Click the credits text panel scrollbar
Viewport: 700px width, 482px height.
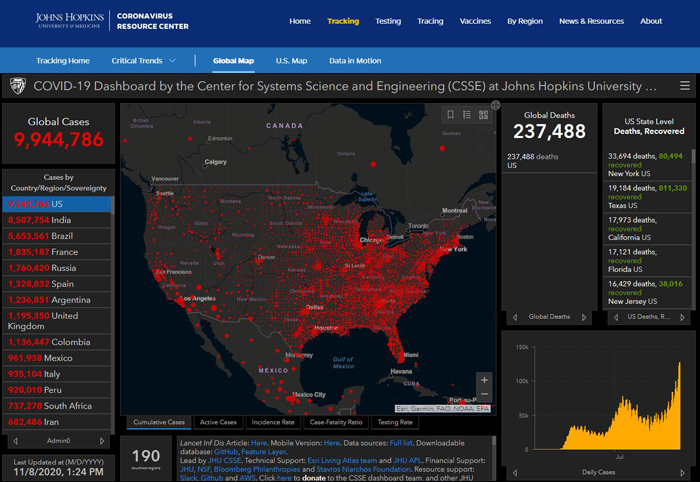(494, 442)
